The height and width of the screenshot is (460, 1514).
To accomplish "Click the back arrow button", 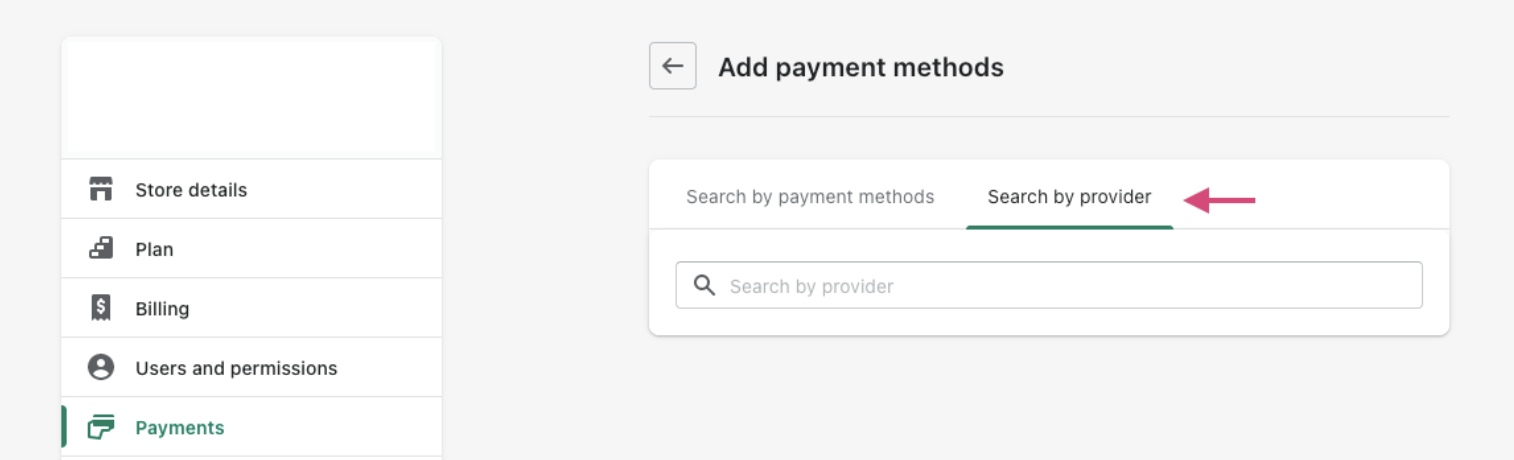I will tap(672, 66).
